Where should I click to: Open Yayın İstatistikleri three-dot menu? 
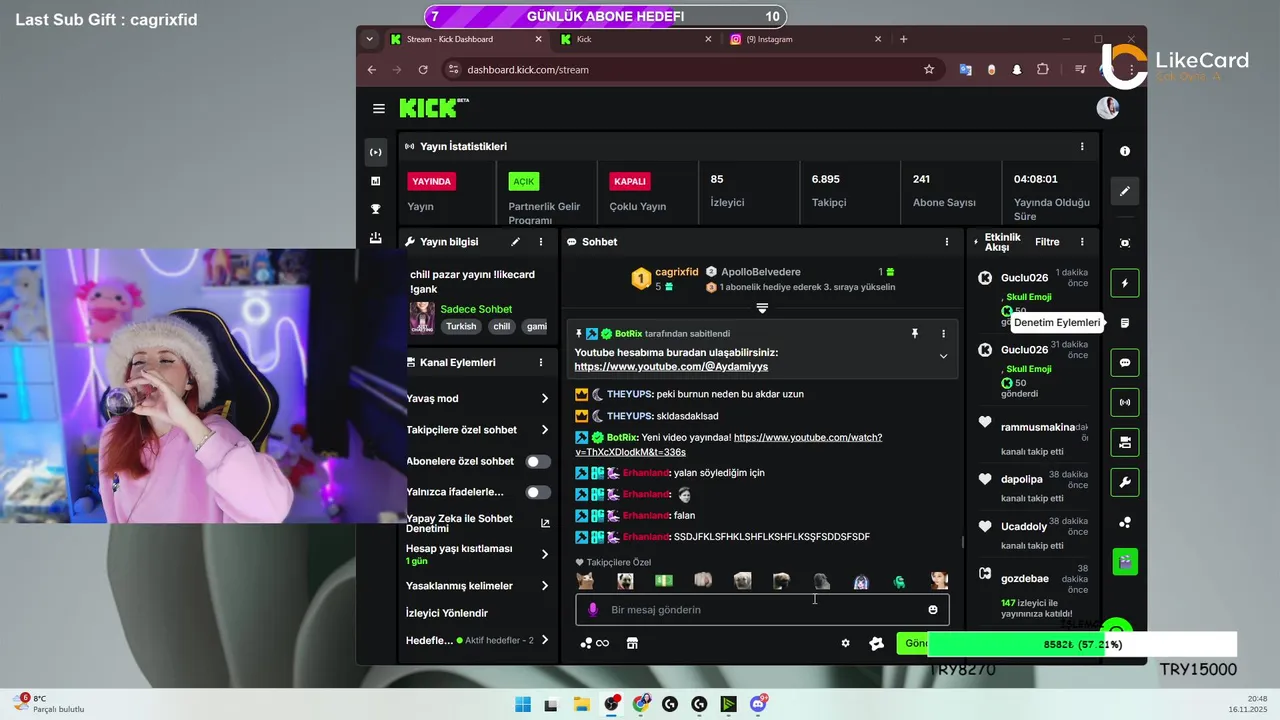[x=1081, y=146]
